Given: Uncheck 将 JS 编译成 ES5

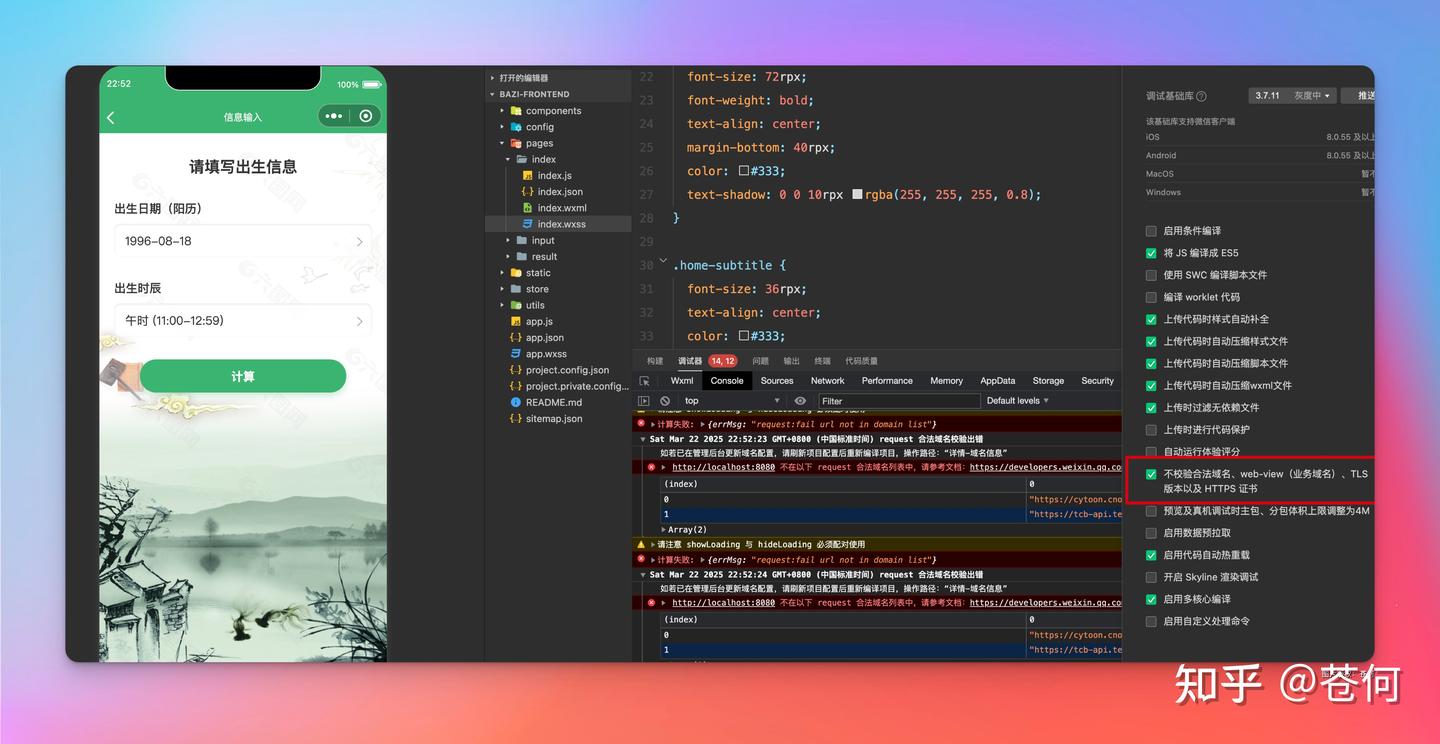Looking at the screenshot, I should pyautogui.click(x=1151, y=253).
